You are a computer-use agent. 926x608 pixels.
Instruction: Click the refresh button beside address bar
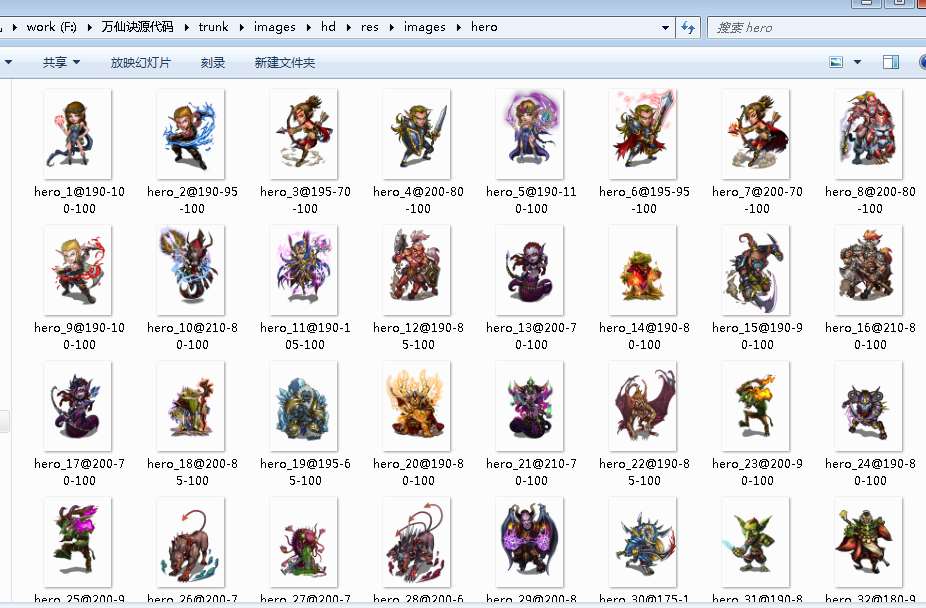688,27
